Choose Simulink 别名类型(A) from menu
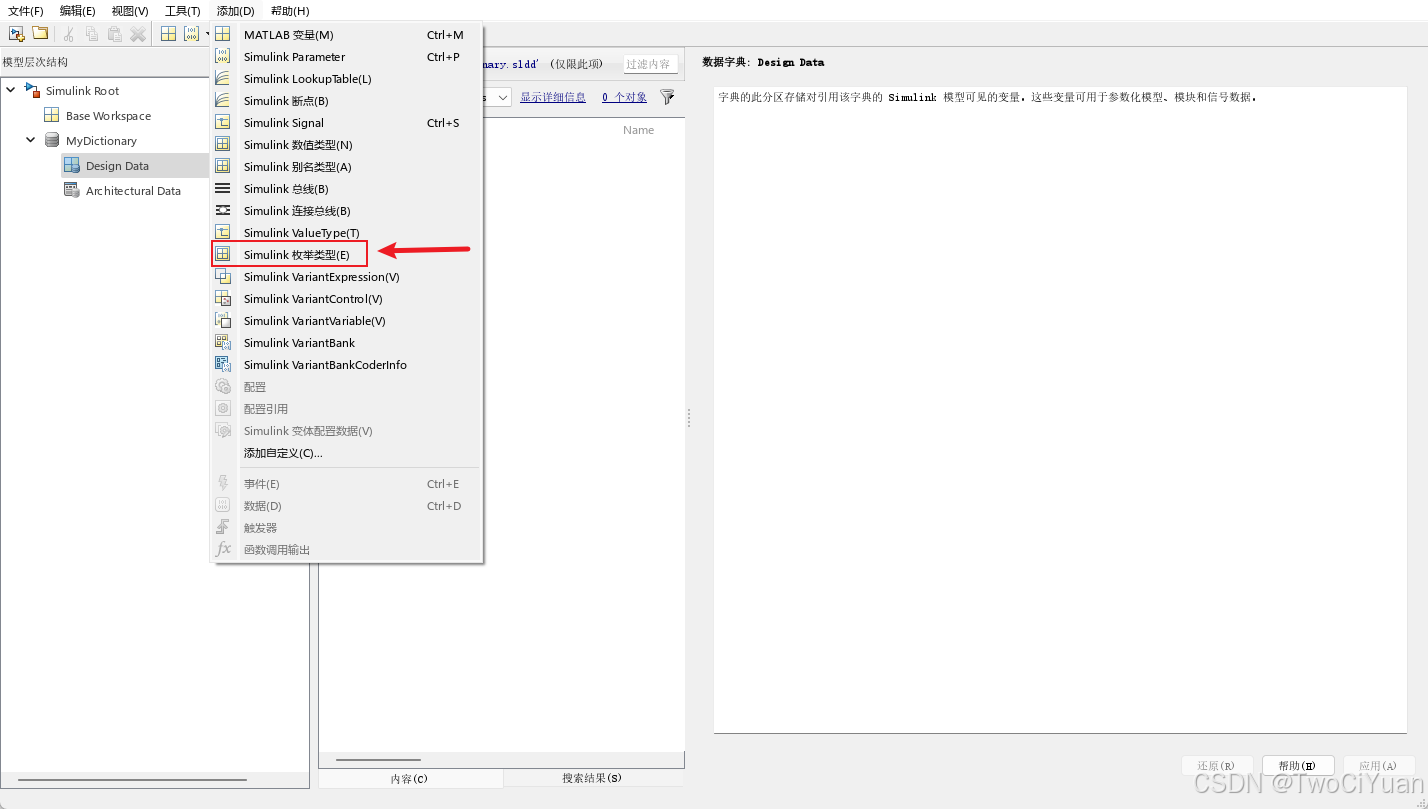This screenshot has width=1428, height=809. click(x=346, y=166)
